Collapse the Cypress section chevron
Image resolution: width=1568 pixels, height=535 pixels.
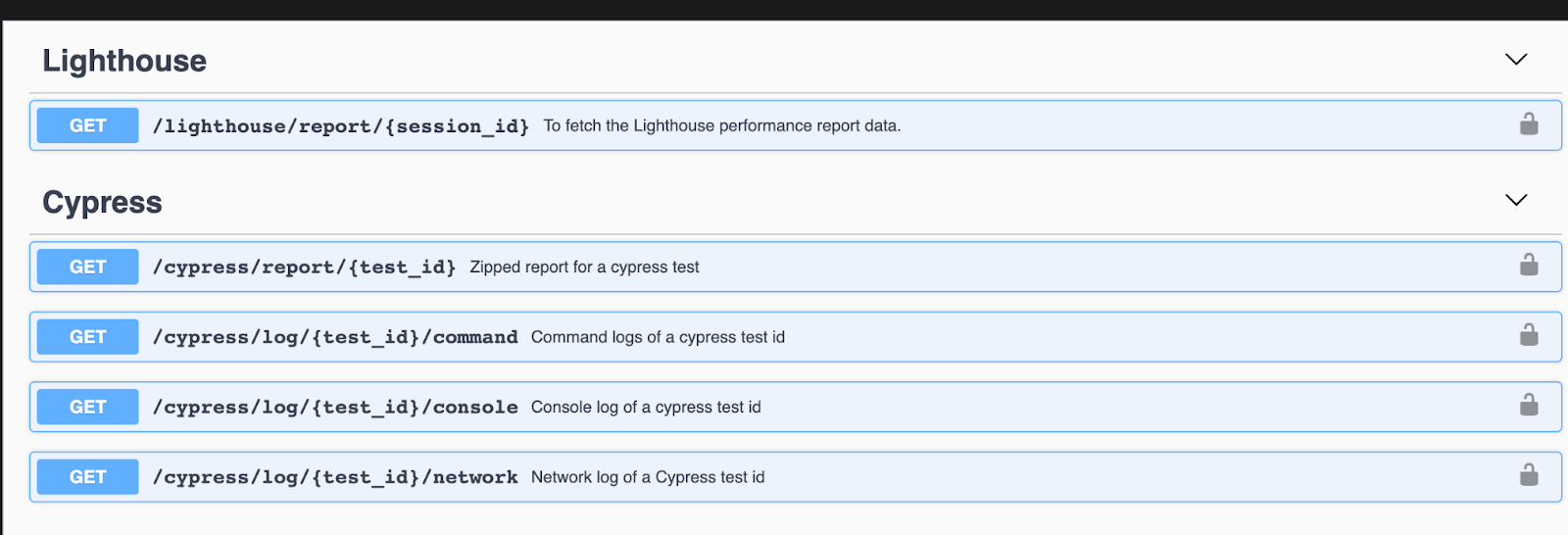(x=1516, y=200)
